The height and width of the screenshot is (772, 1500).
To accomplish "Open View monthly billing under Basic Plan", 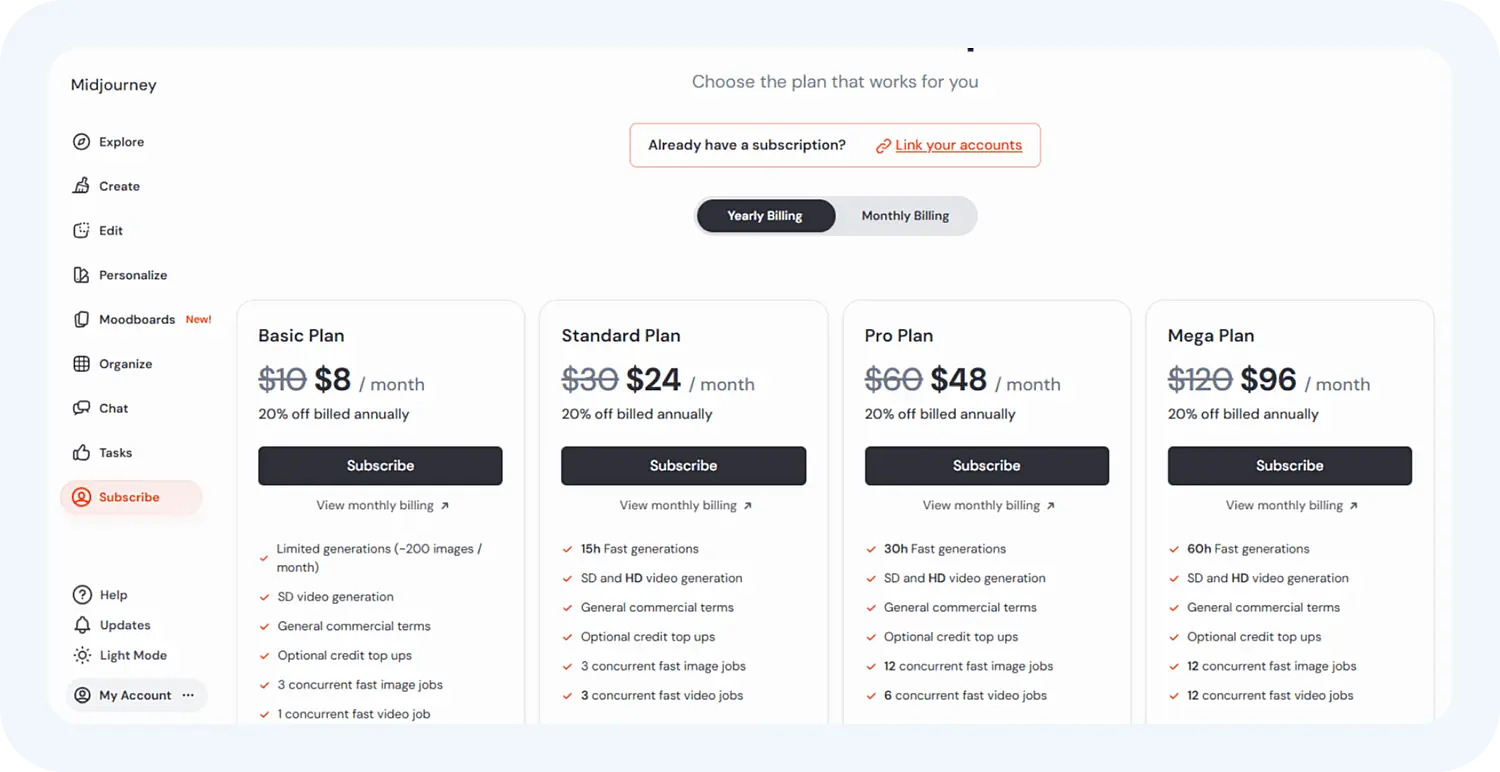I will (382, 506).
